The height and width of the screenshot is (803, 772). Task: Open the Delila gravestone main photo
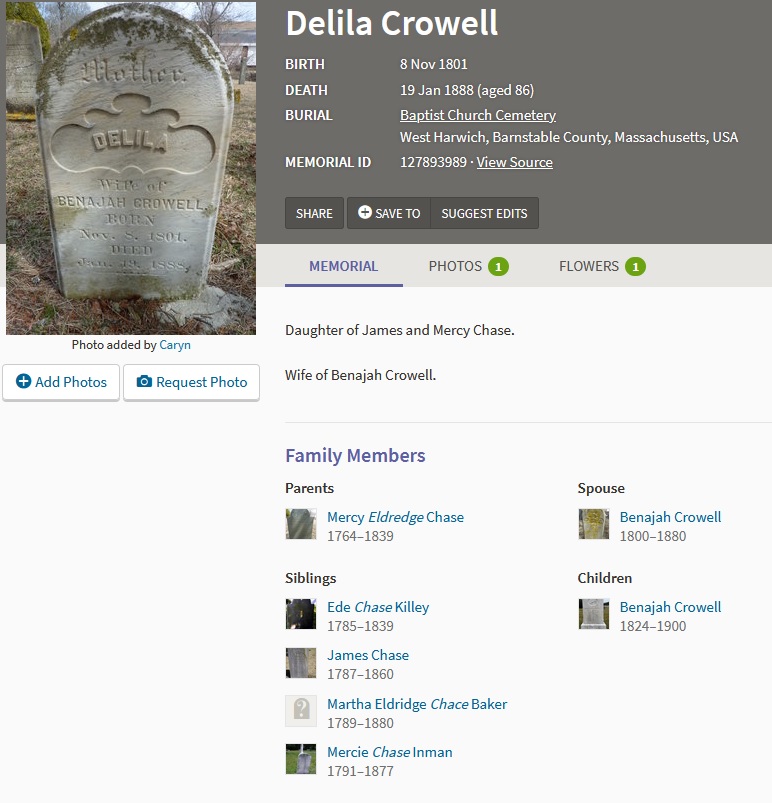[x=131, y=168]
